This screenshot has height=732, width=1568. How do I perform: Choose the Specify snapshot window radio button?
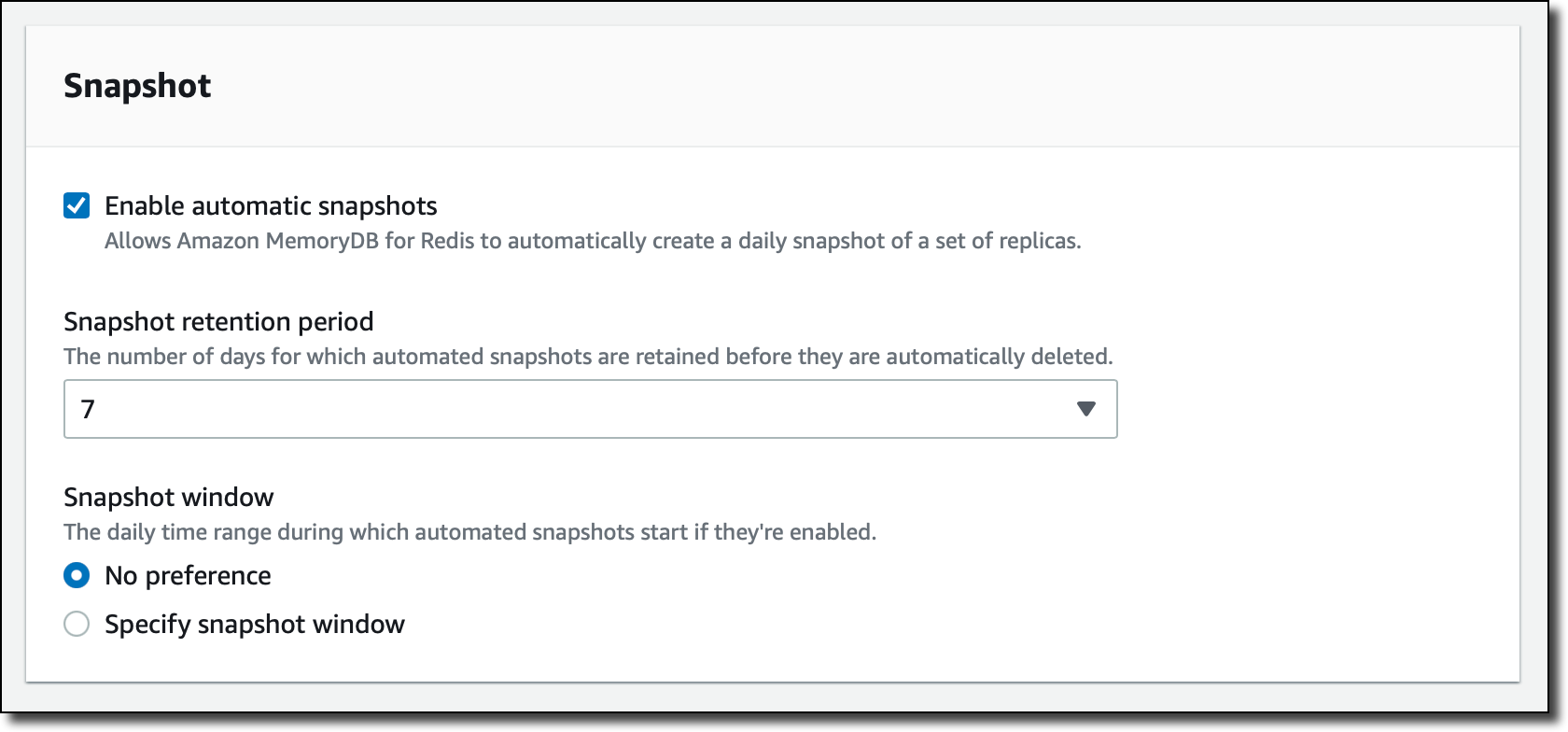(77, 624)
